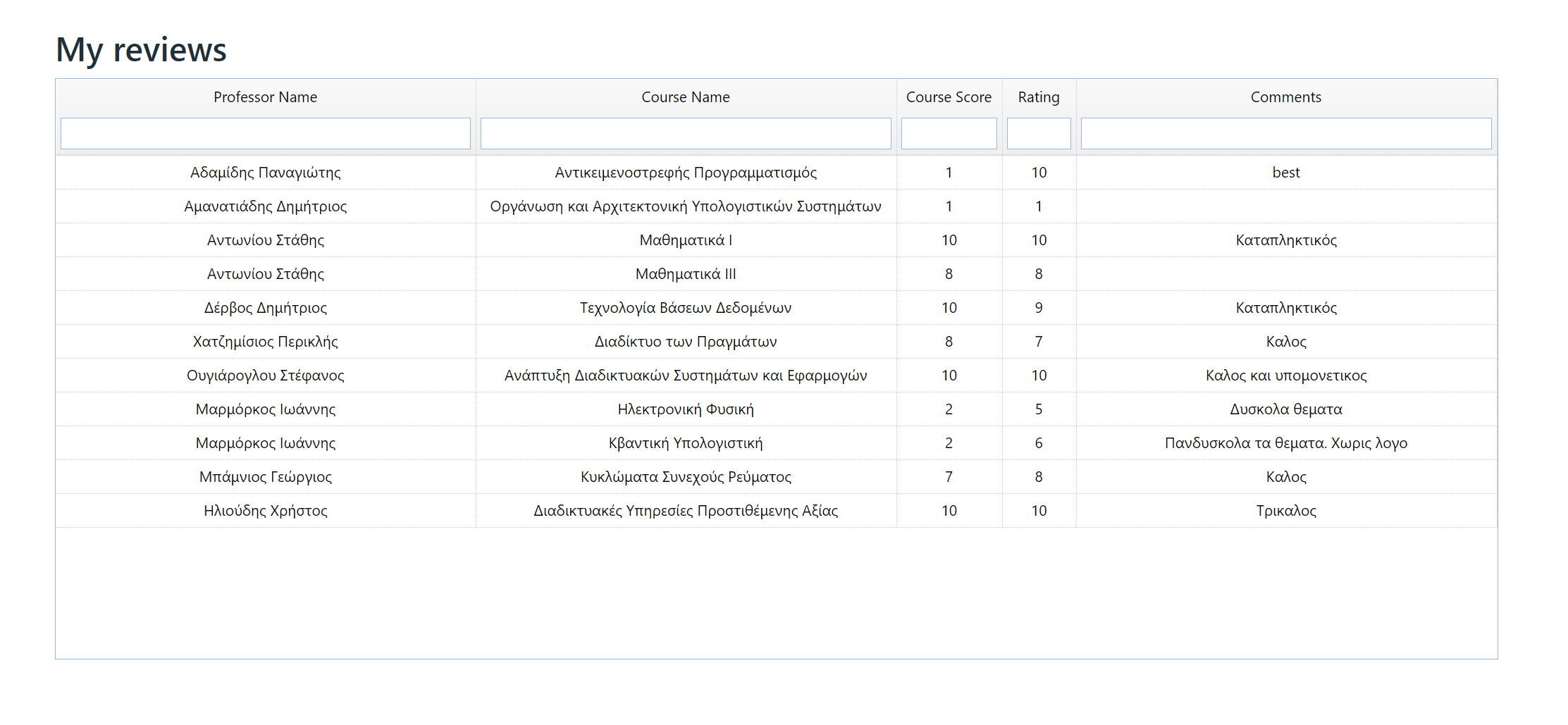Click the Μαθηματικά III course cell

pyautogui.click(x=686, y=274)
